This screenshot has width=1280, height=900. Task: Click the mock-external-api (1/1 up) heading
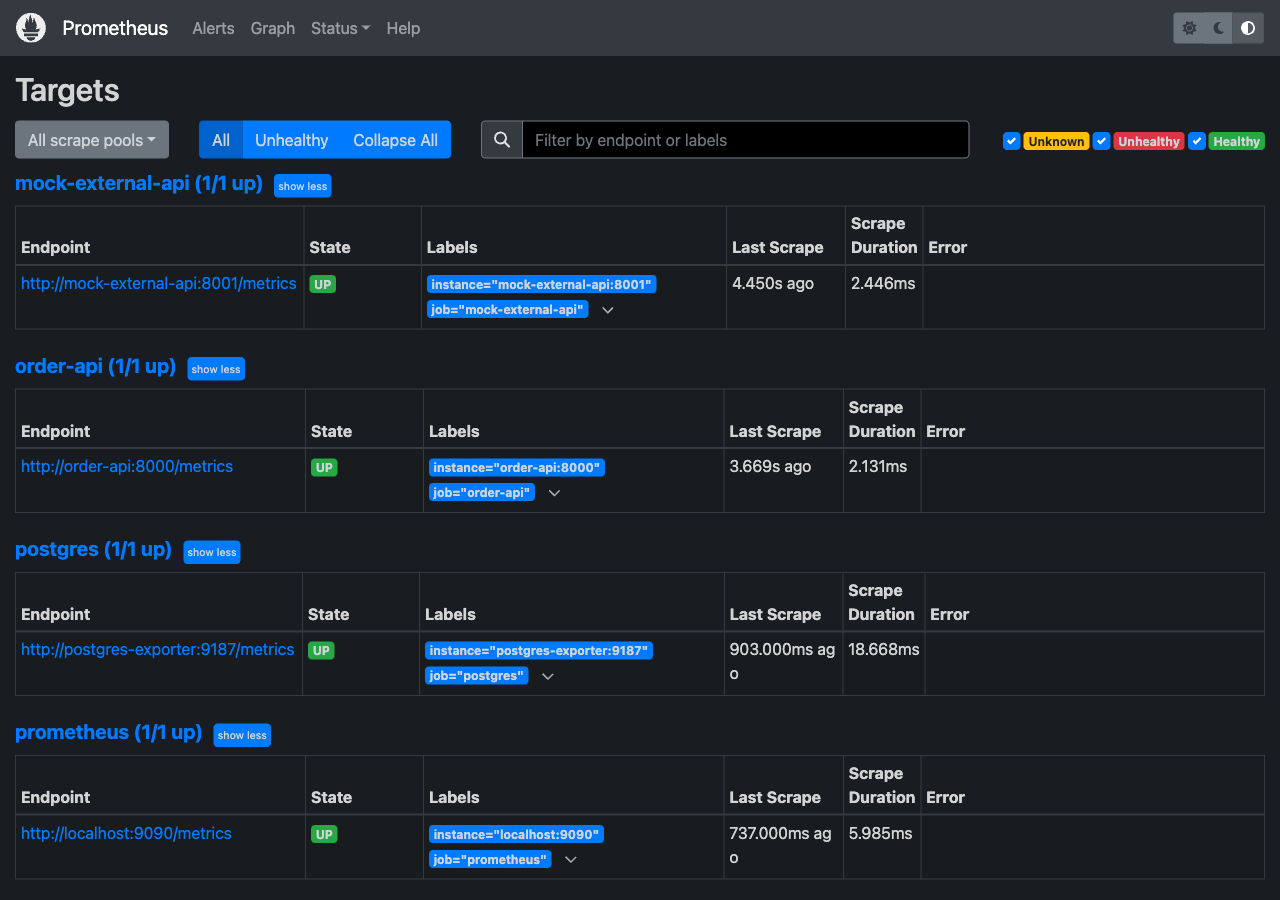[139, 184]
